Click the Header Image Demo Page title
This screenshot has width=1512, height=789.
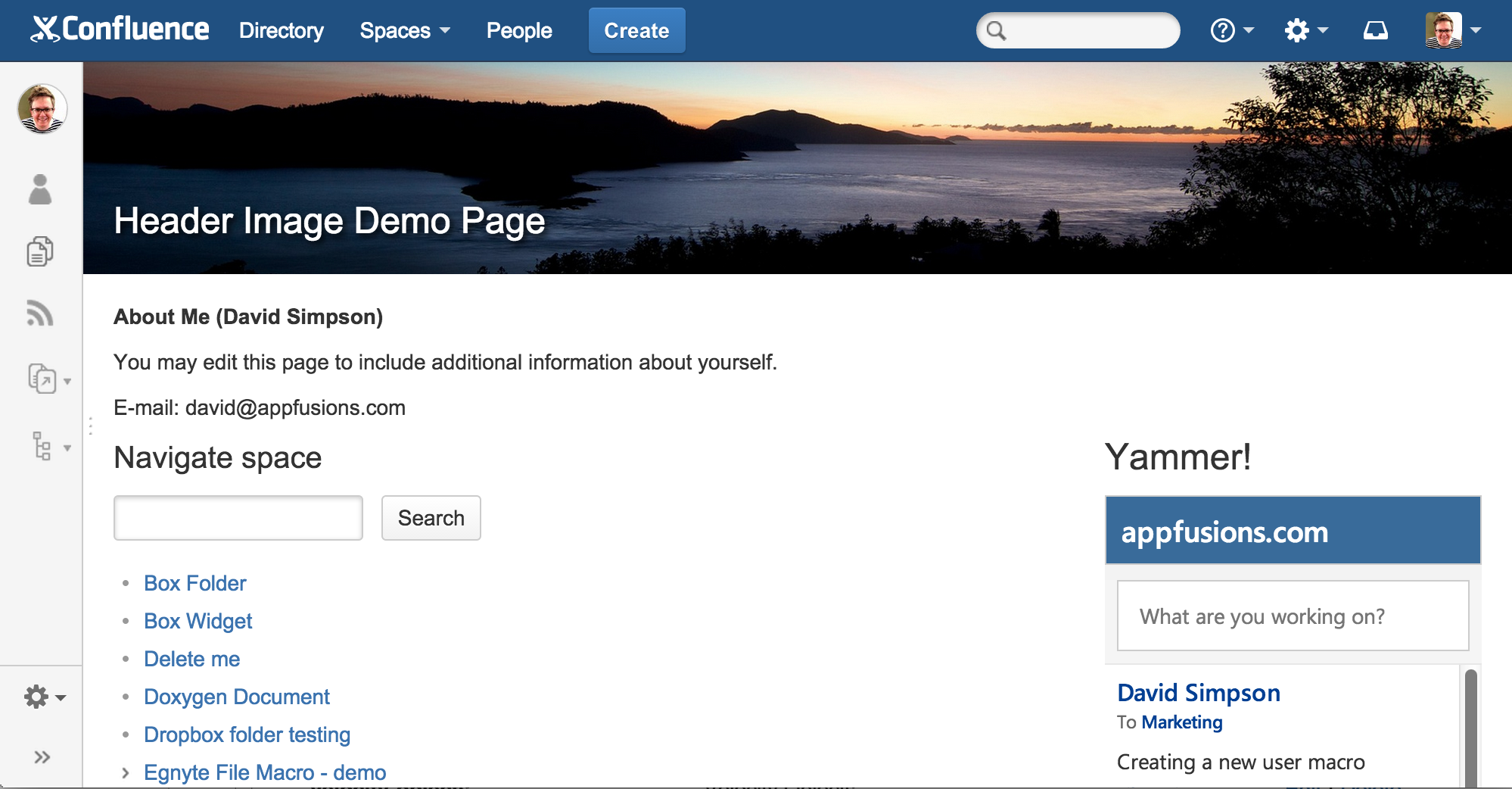pos(329,221)
